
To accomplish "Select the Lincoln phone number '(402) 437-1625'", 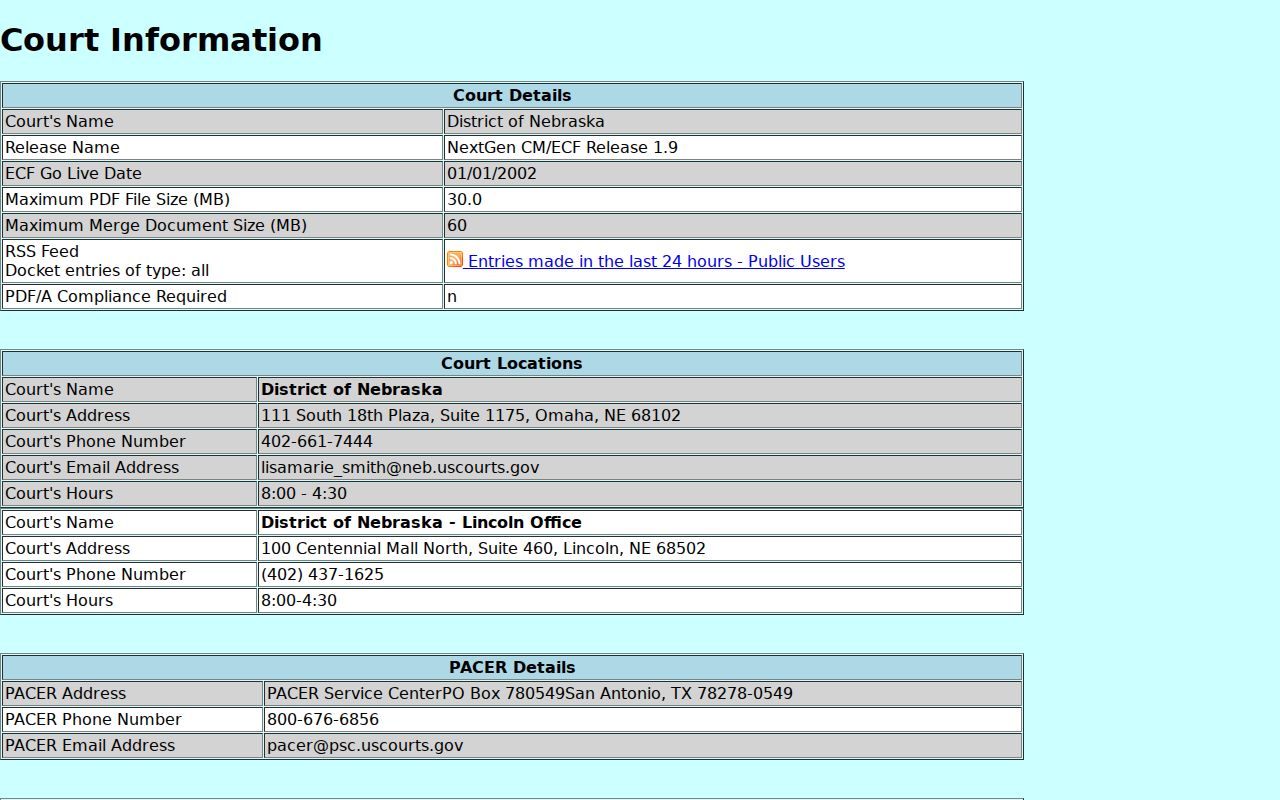I will [x=322, y=574].
